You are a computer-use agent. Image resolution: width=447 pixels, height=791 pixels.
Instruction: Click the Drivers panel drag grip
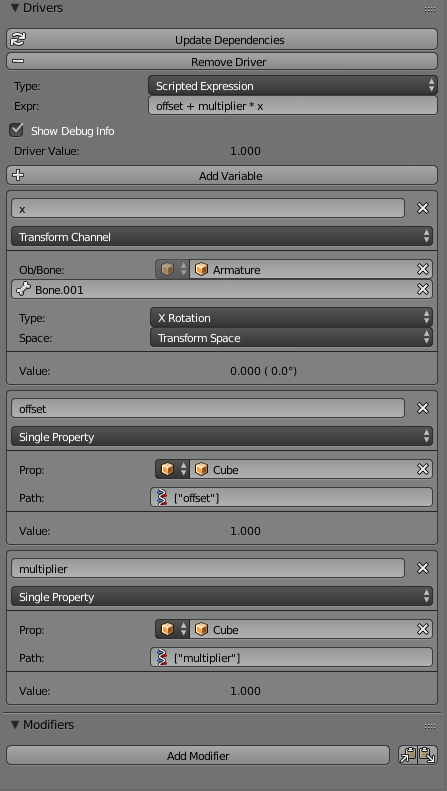(430, 9)
